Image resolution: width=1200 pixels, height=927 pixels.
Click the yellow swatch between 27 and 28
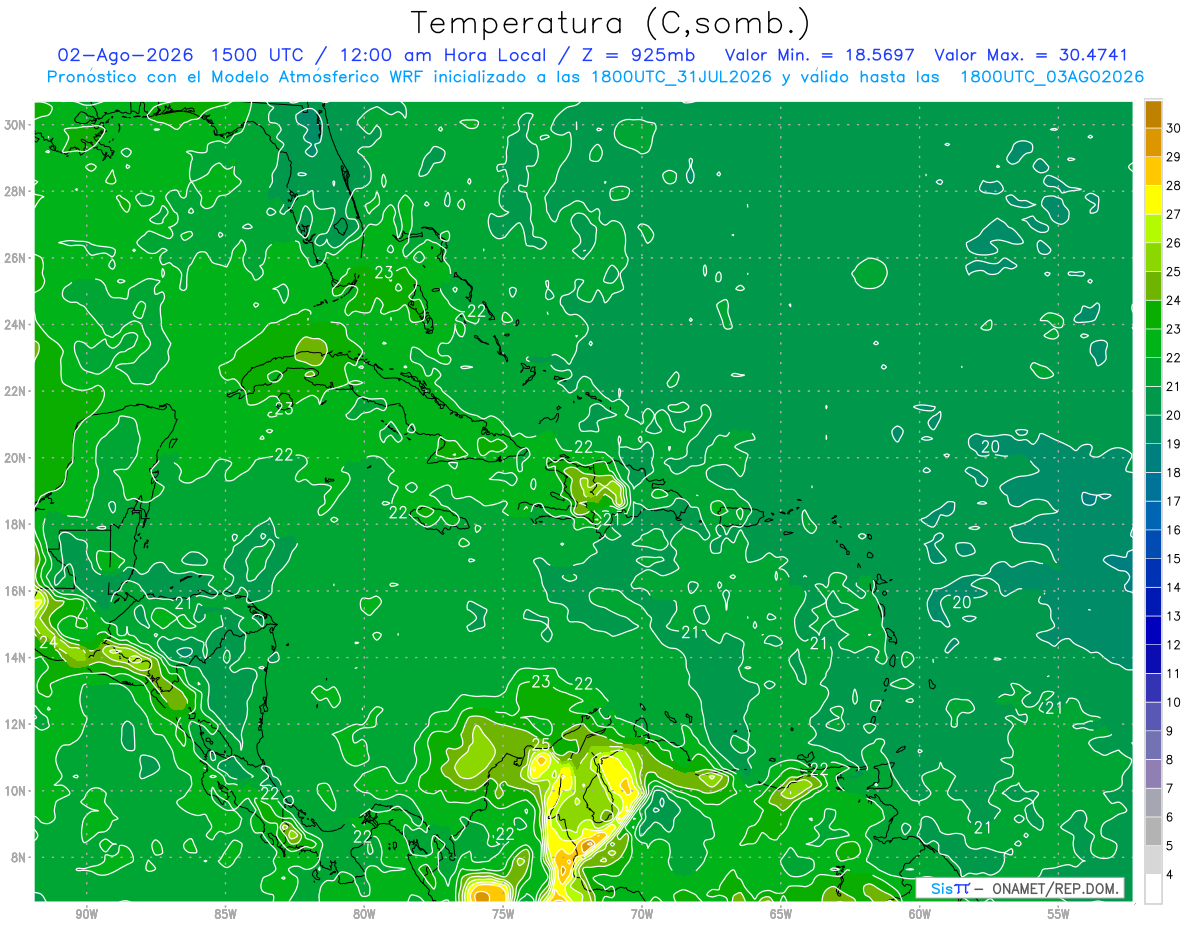tap(1154, 200)
